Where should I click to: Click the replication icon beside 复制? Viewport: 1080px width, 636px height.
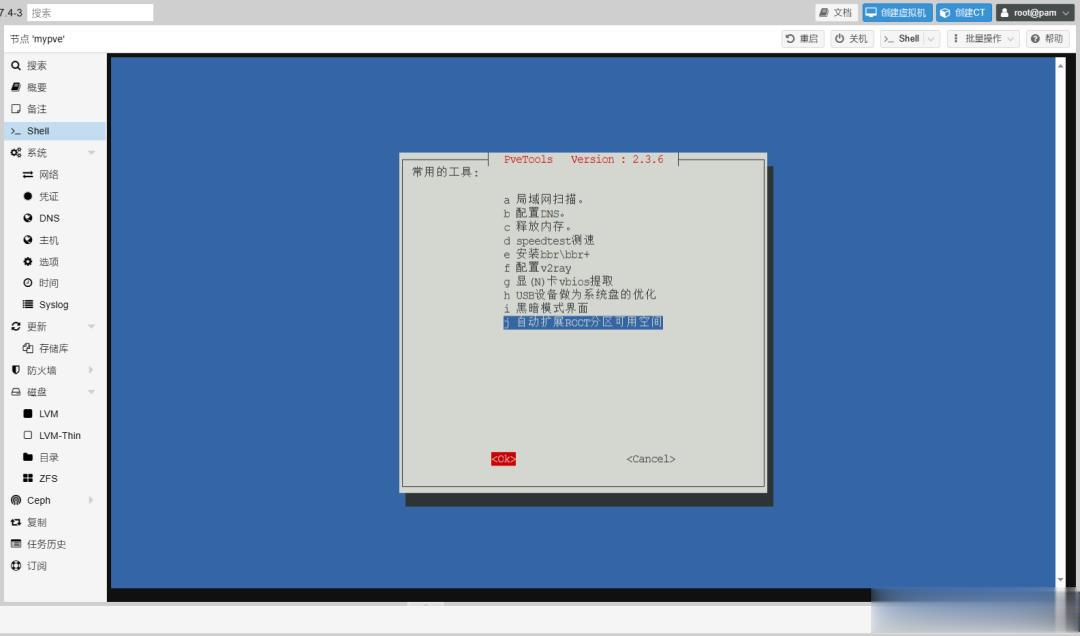(16, 522)
